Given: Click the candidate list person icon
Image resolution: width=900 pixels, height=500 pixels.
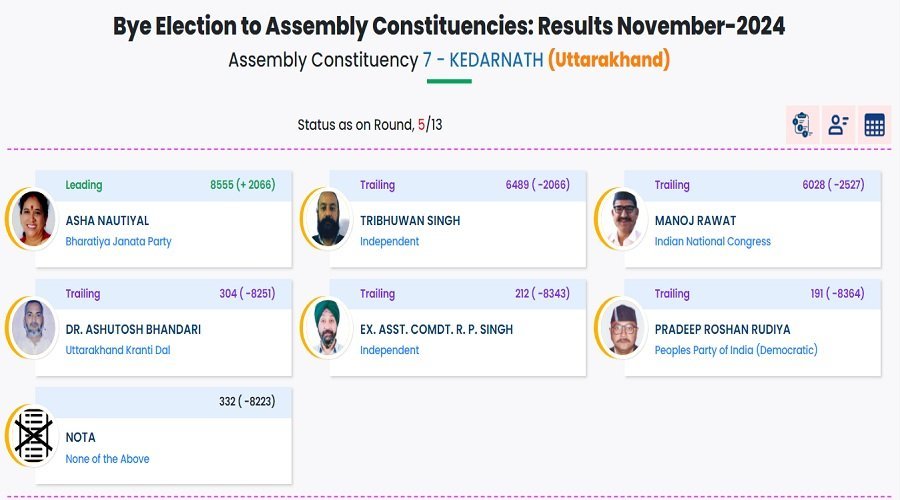Looking at the screenshot, I should (x=838, y=125).
